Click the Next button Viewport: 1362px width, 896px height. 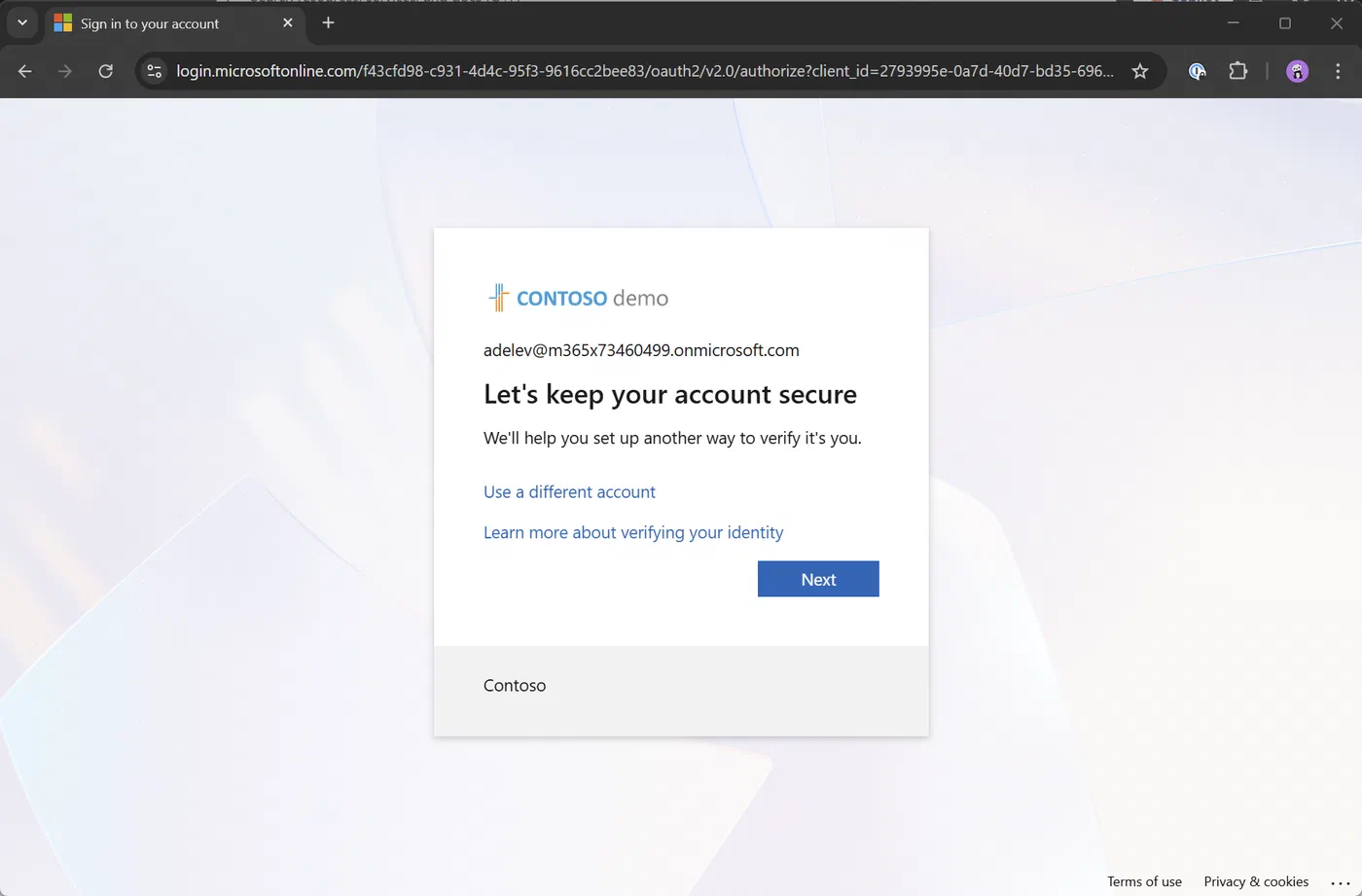pos(818,579)
